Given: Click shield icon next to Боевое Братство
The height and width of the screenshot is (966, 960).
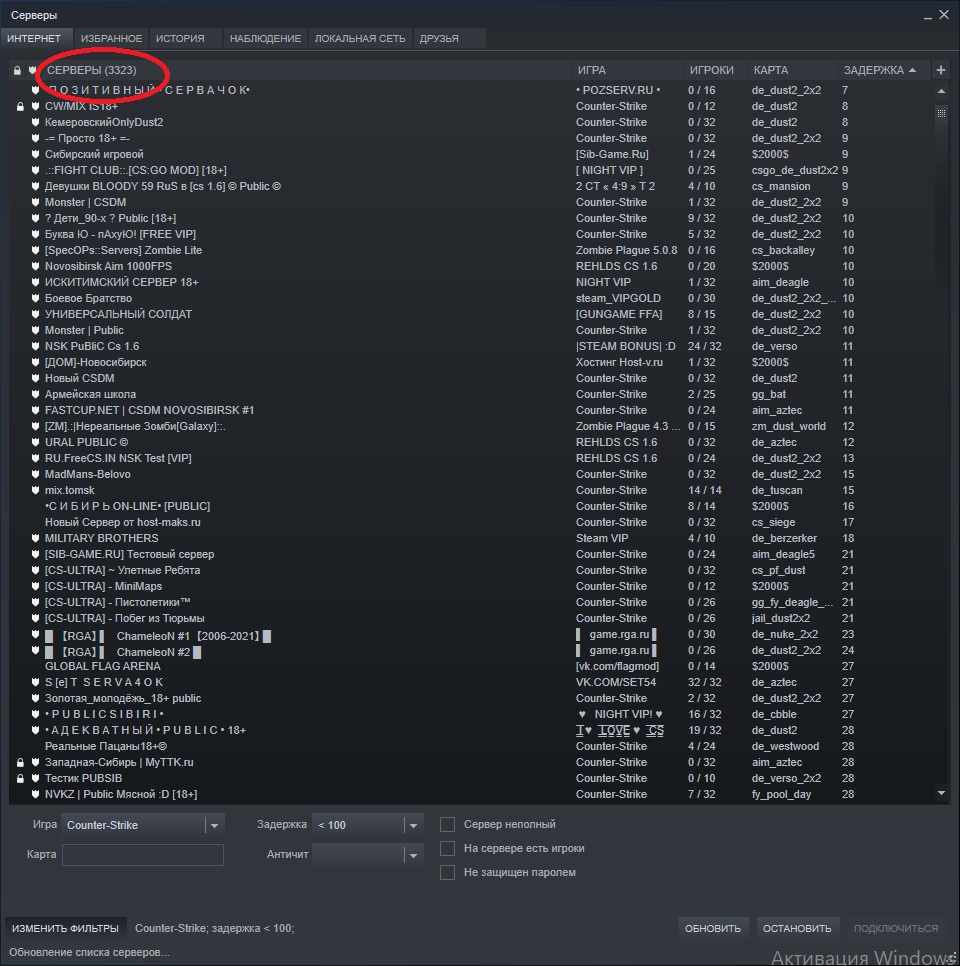Looking at the screenshot, I should click(35, 298).
